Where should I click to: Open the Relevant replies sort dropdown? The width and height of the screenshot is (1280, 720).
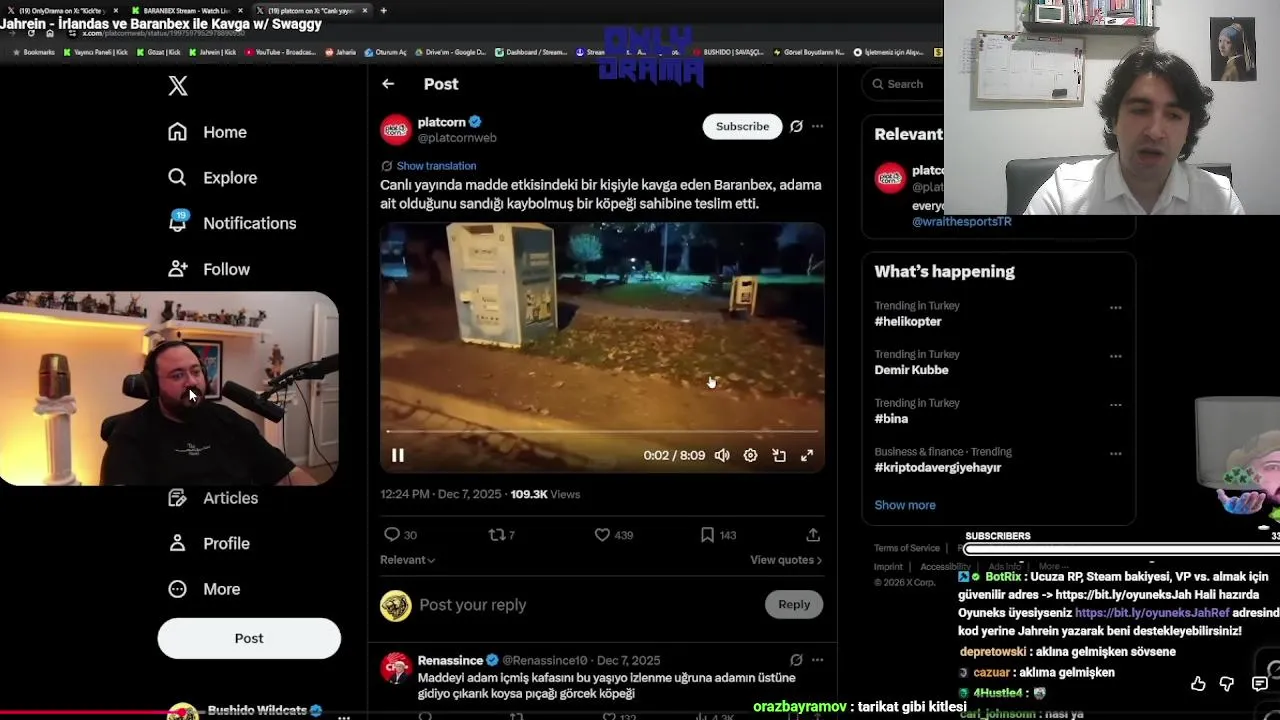408,560
